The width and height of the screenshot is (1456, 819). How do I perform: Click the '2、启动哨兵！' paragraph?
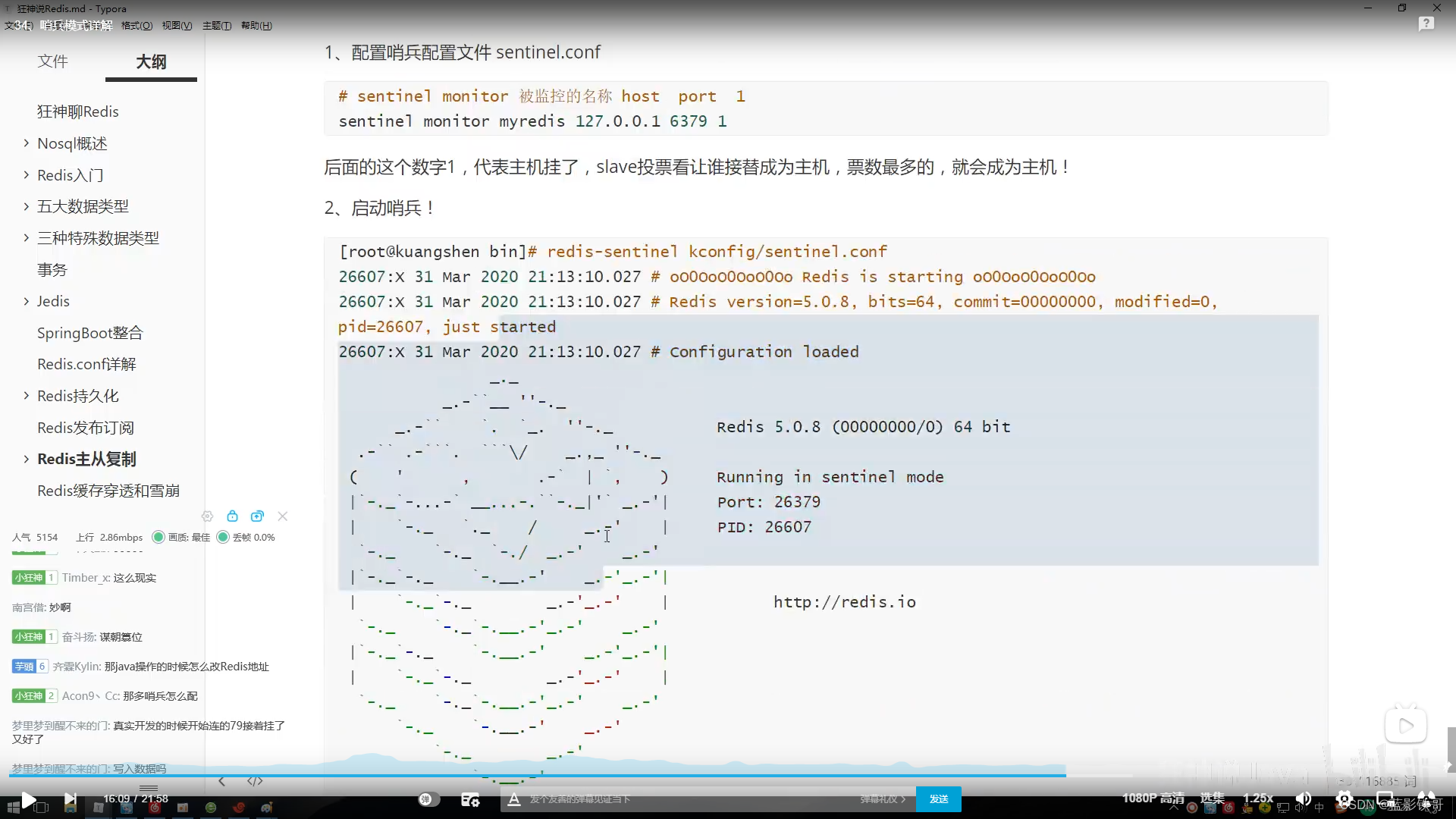(380, 208)
